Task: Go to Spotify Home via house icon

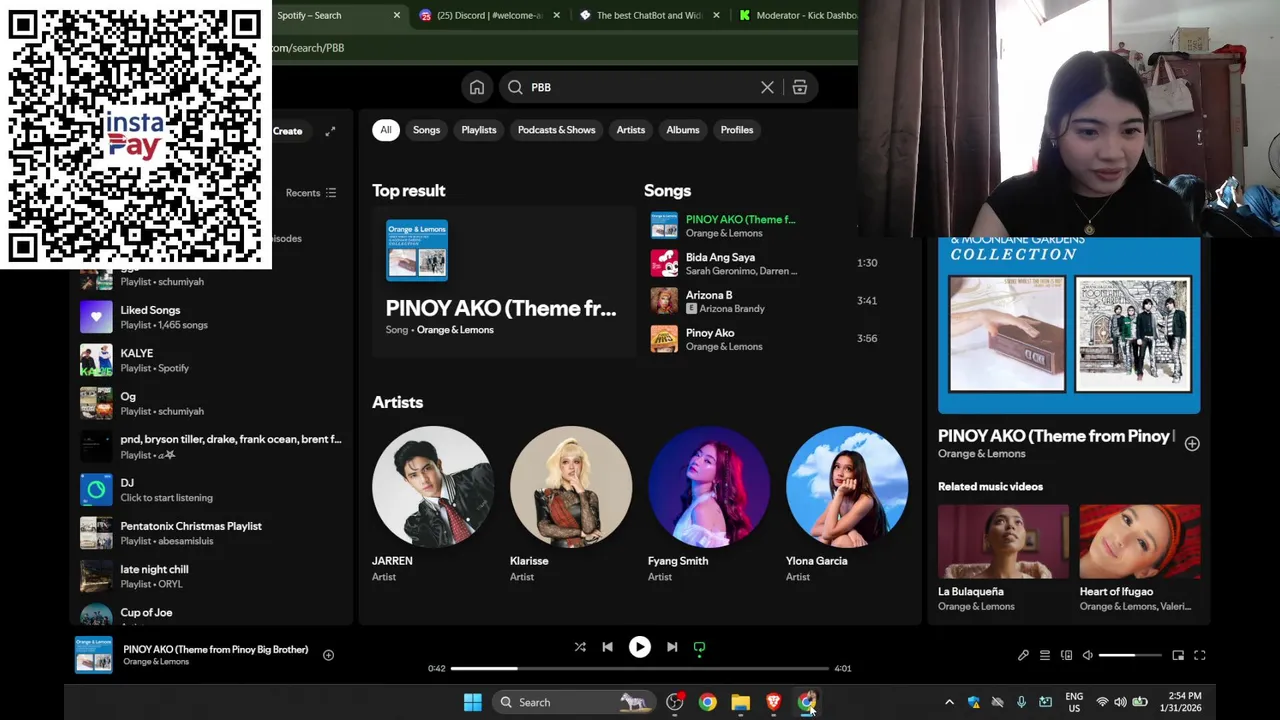Action: (x=477, y=87)
